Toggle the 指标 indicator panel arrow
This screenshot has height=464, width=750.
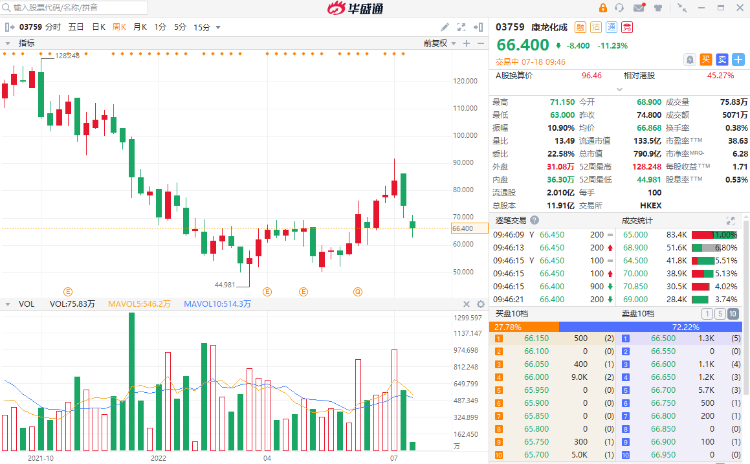pyautogui.click(x=7, y=43)
